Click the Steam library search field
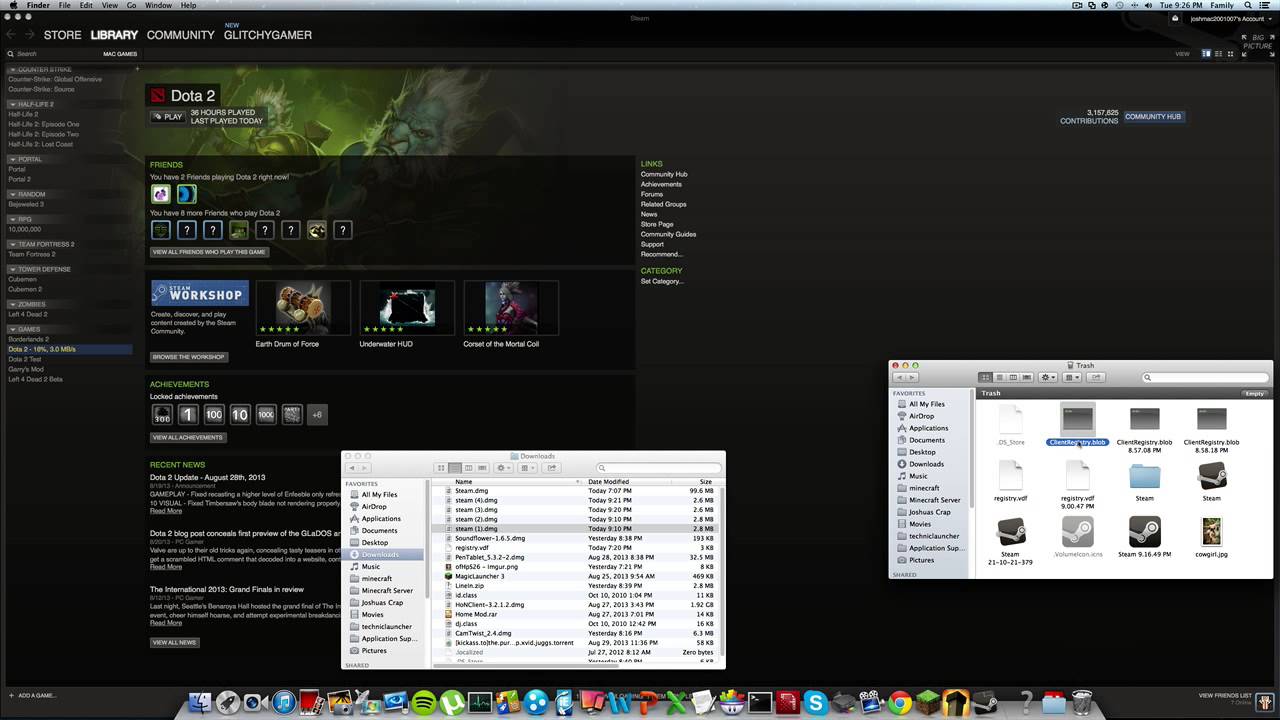Image resolution: width=1280 pixels, height=720 pixels. click(x=55, y=54)
